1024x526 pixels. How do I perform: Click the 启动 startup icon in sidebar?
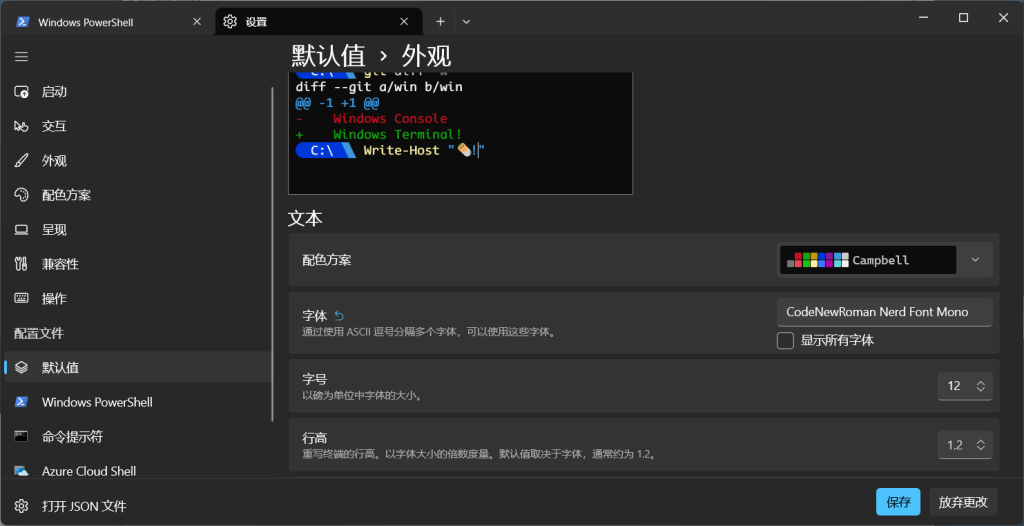(22, 92)
